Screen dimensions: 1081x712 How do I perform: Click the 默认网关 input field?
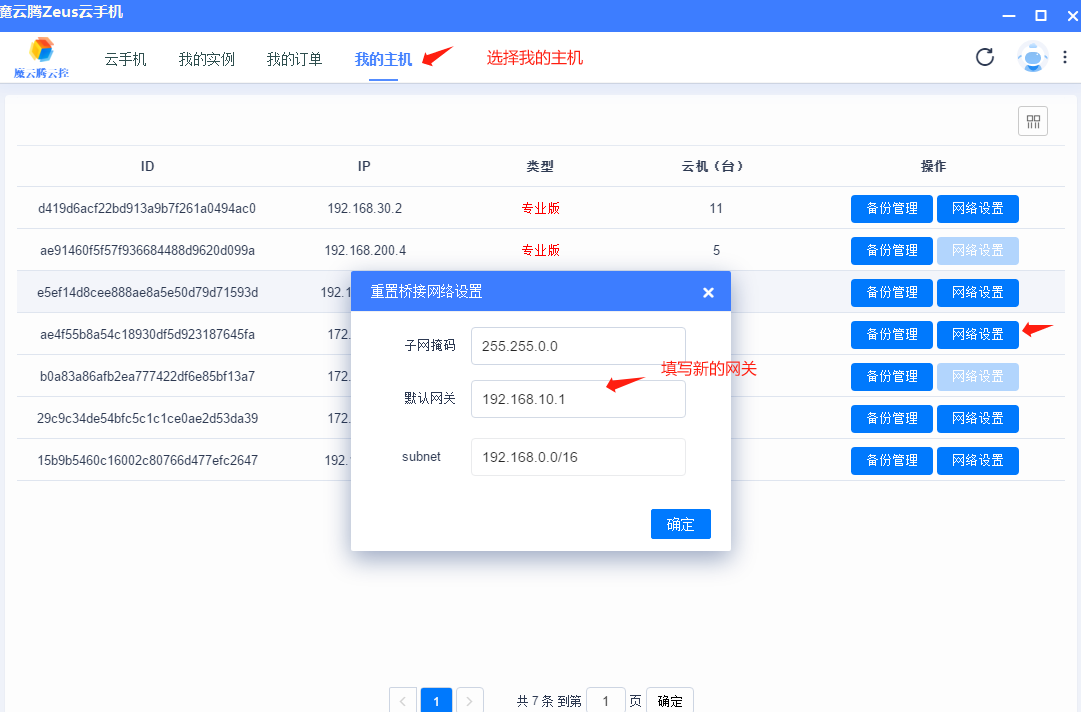pos(577,399)
